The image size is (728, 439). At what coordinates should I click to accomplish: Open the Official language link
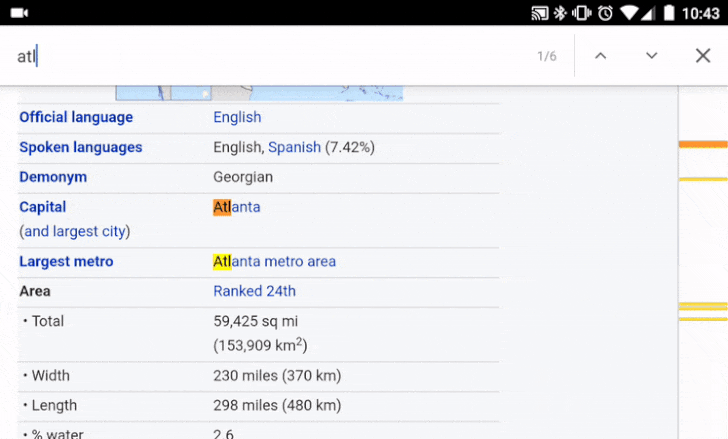point(76,117)
